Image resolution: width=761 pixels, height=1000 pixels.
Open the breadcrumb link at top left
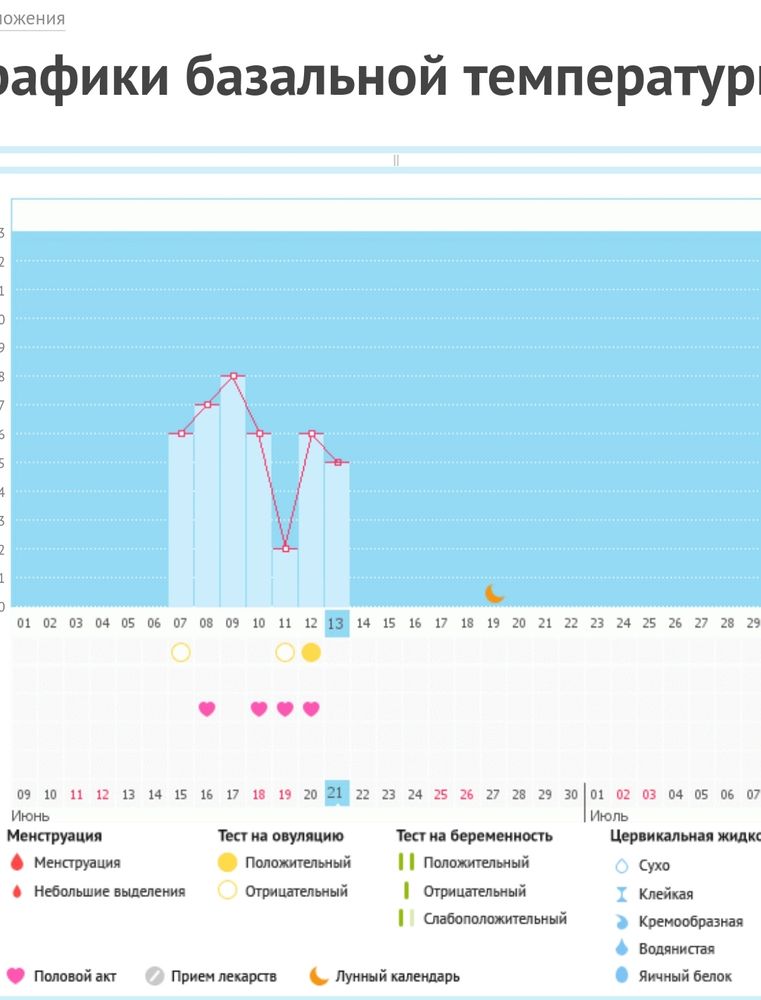point(32,19)
